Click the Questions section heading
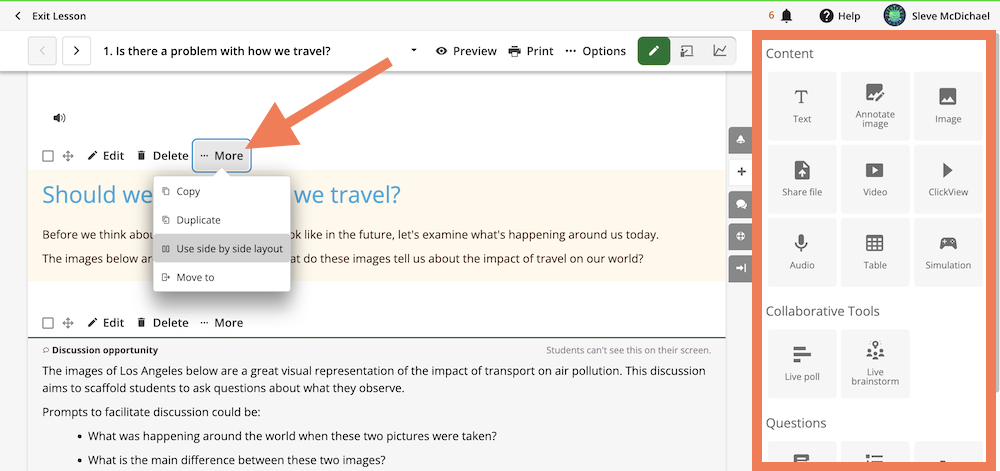This screenshot has height=471, width=1000. tap(796, 423)
